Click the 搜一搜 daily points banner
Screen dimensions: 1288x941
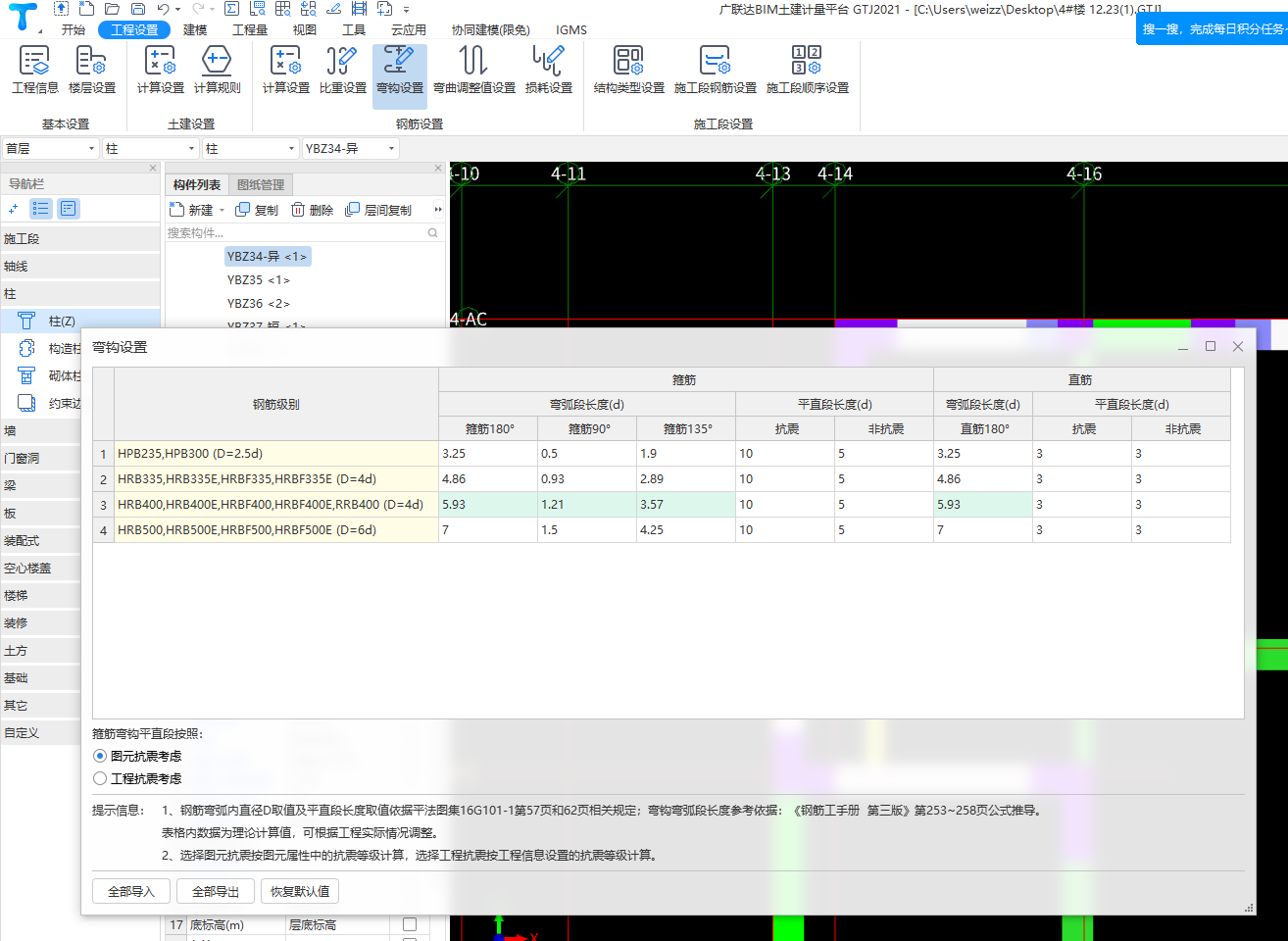click(1213, 29)
